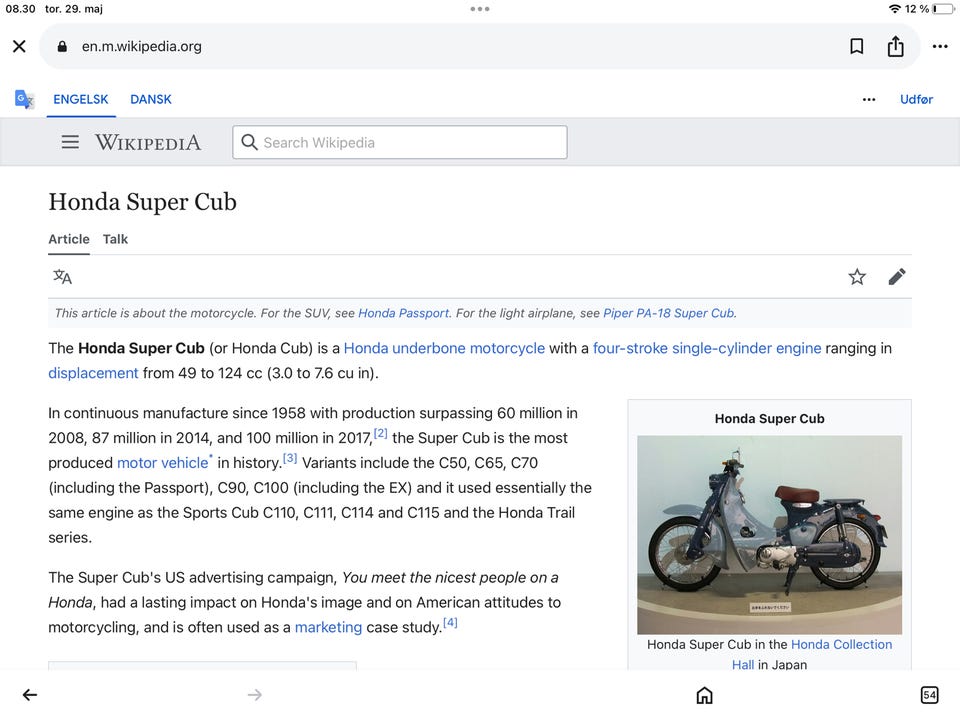Open the Talk tab

115,239
